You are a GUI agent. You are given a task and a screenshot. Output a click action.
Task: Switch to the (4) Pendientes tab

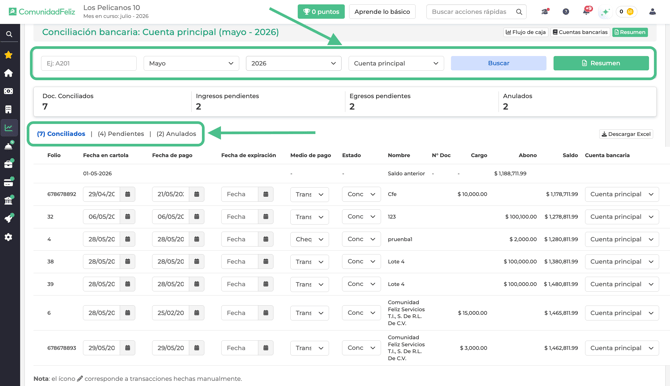click(121, 134)
